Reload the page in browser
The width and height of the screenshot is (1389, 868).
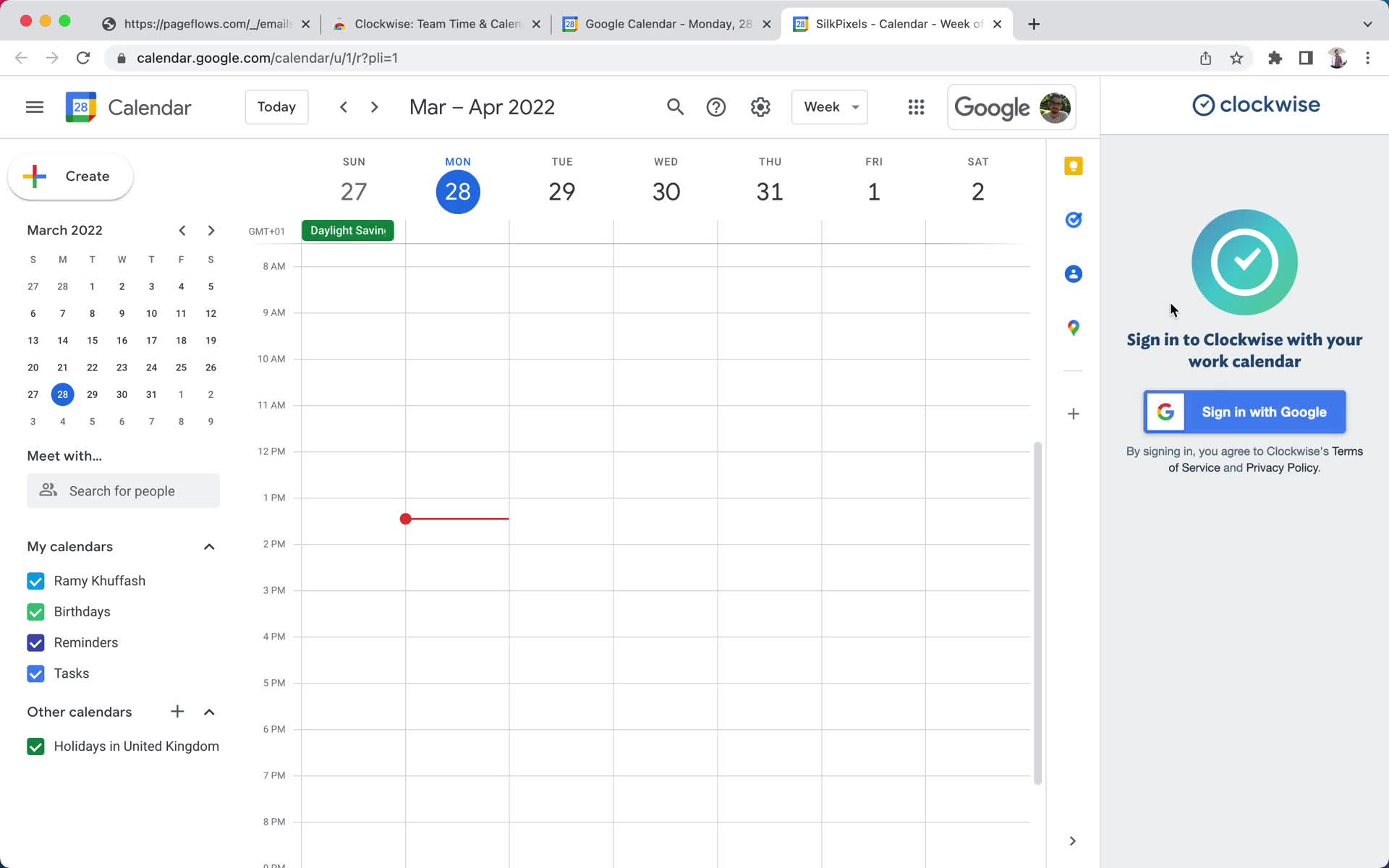[83, 58]
